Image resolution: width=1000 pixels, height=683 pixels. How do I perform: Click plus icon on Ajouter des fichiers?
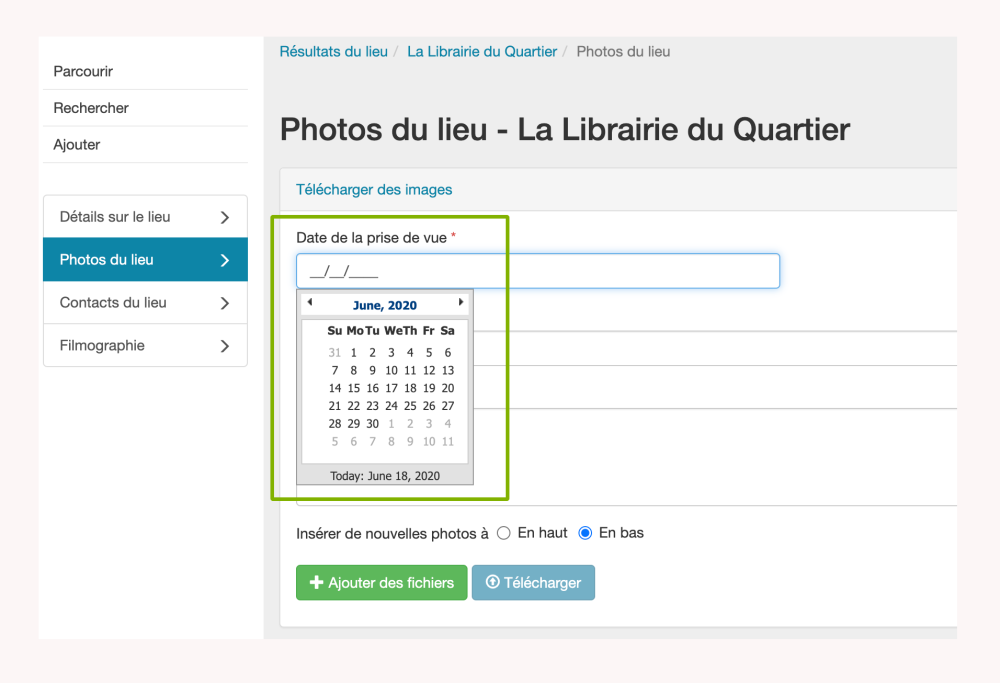pos(316,583)
